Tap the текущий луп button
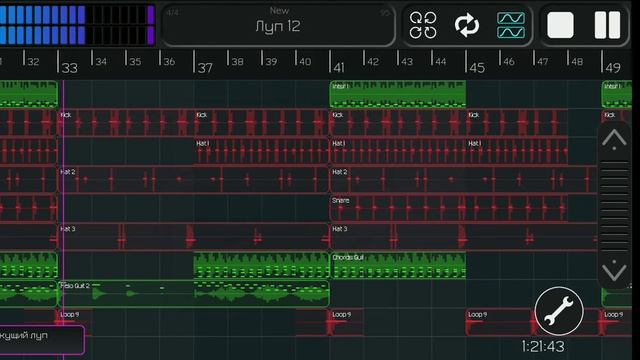The height and width of the screenshot is (360, 640). pos(42,339)
